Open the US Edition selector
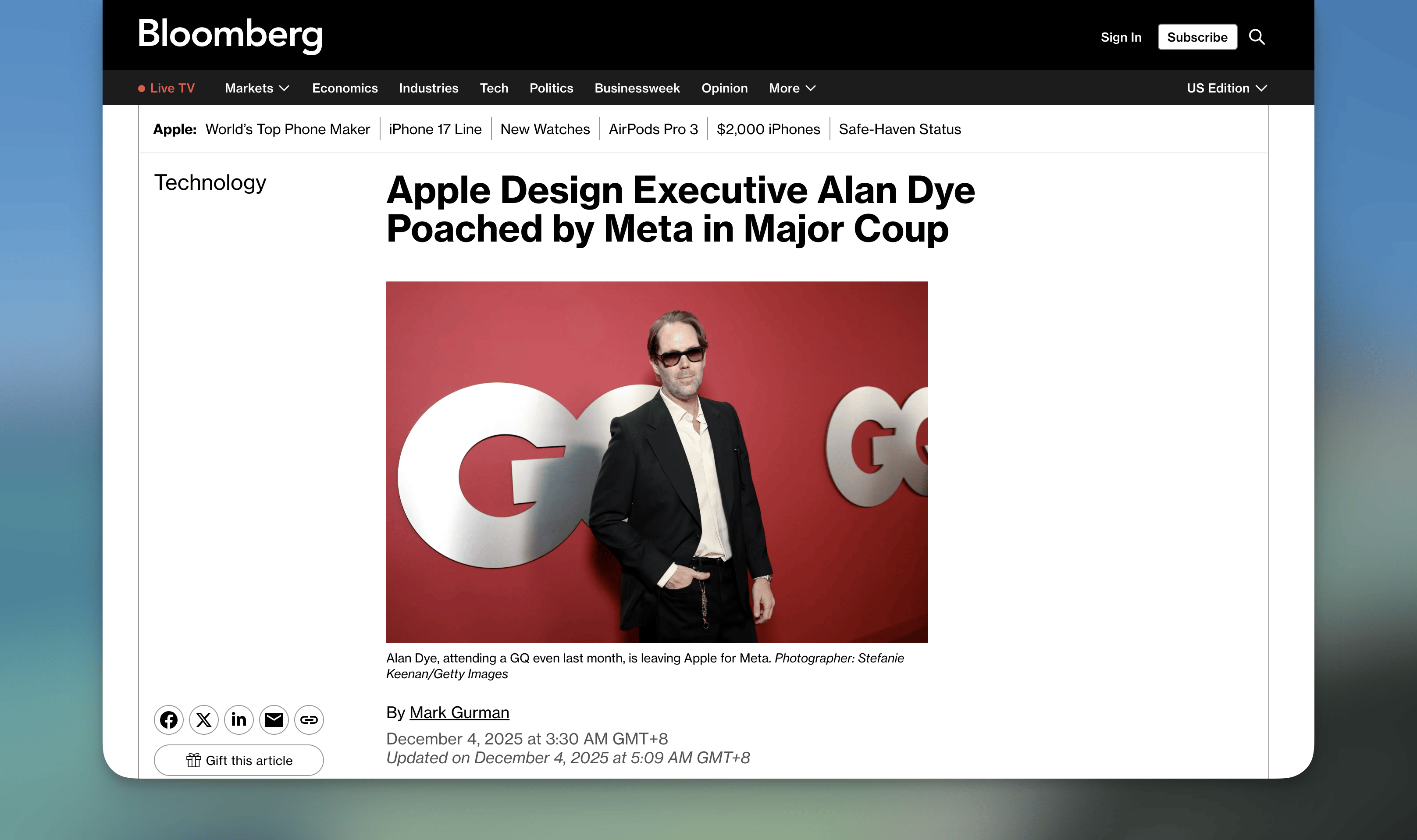Viewport: 1417px width, 840px height. (x=1226, y=88)
